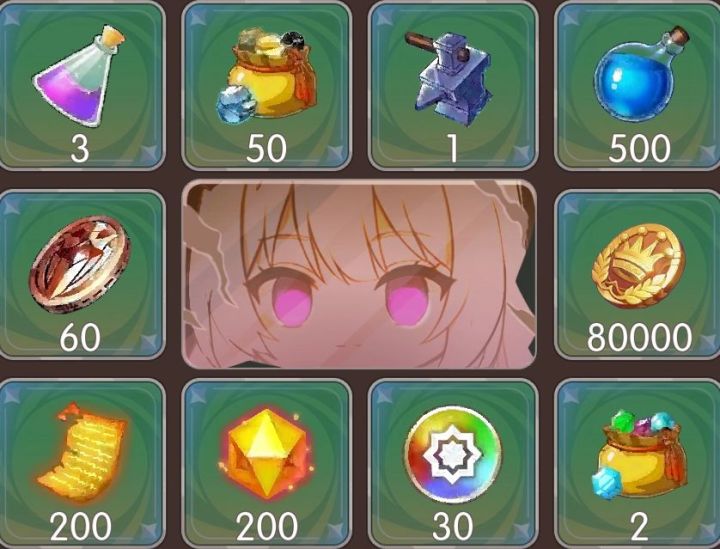
Task: Click the round blue potion bottle
Action: coord(641,74)
